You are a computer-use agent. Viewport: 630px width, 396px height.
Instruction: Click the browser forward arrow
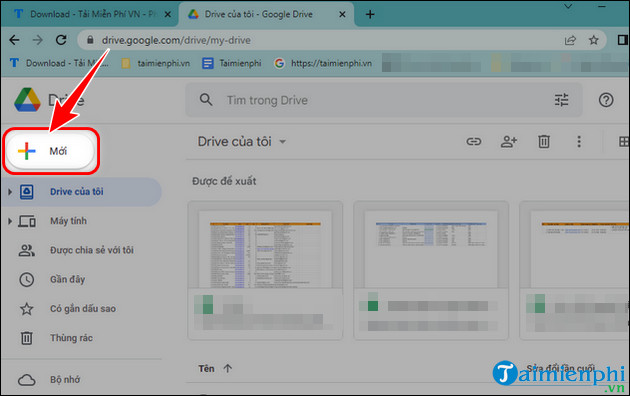click(38, 40)
